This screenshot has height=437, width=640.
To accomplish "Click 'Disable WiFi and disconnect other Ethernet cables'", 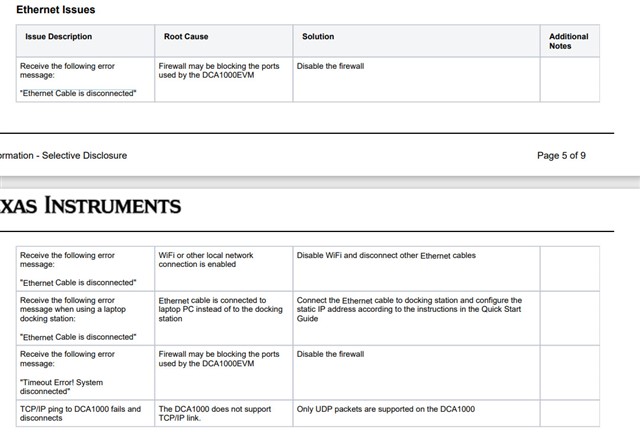I will tap(386, 255).
